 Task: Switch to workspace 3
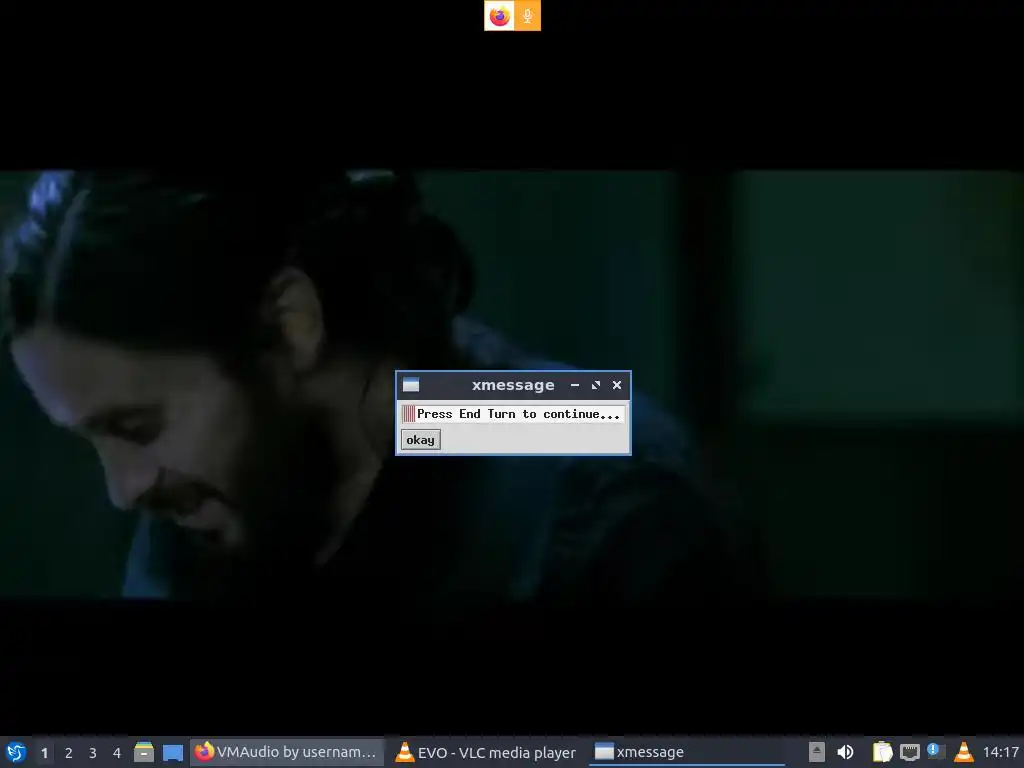point(93,753)
